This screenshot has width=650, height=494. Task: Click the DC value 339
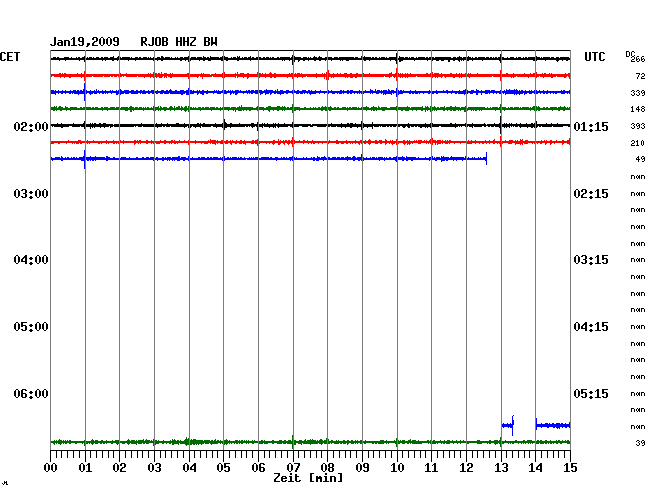pos(638,93)
